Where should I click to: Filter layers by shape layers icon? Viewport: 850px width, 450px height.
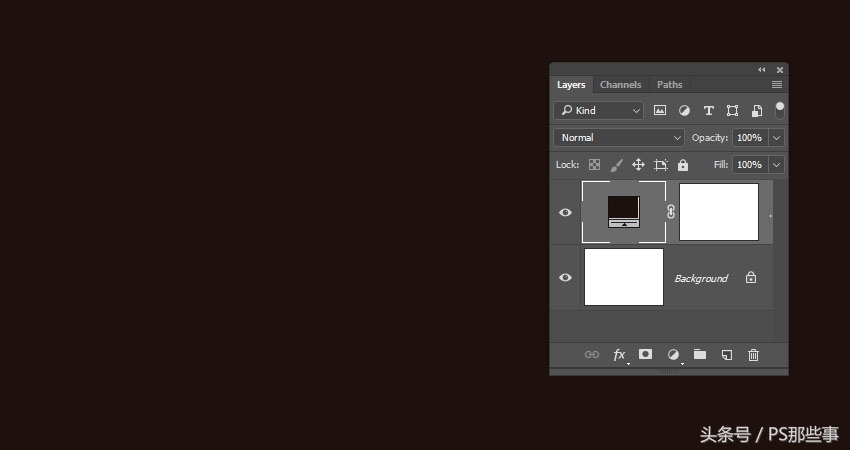point(732,111)
